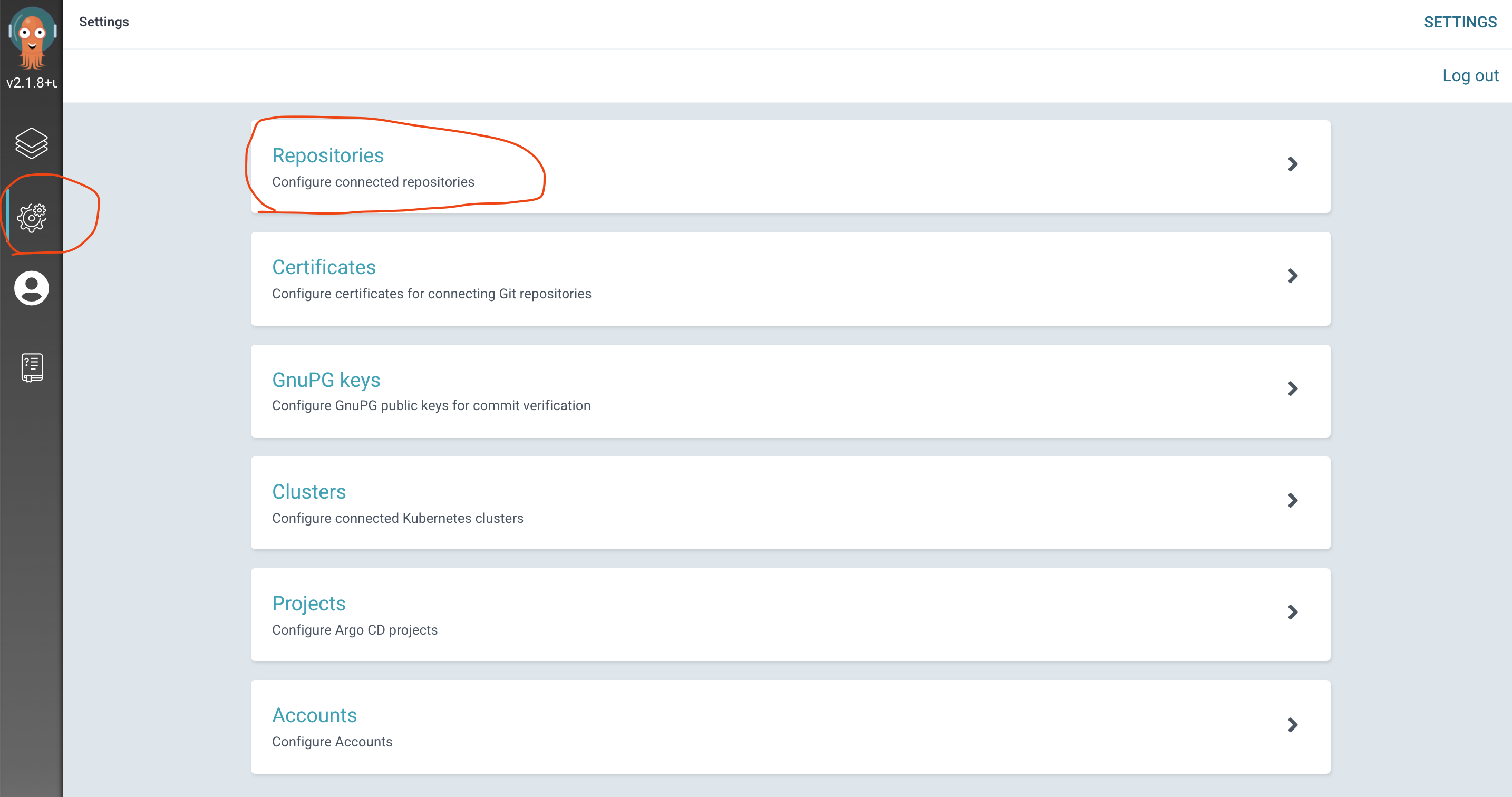Click the v2.1.8 version label
Viewport: 1512px width, 797px height.
tap(32, 83)
